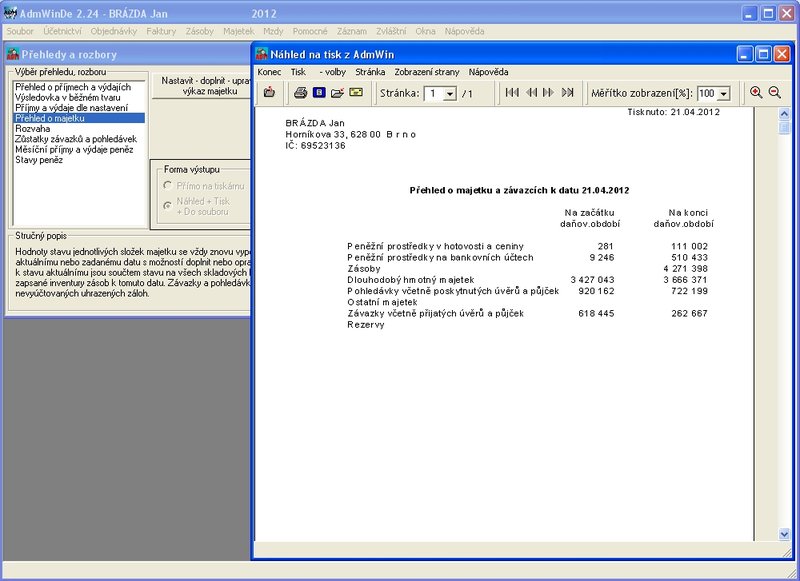
Task: Click the Náhled na tisk window icon
Action: (262, 54)
